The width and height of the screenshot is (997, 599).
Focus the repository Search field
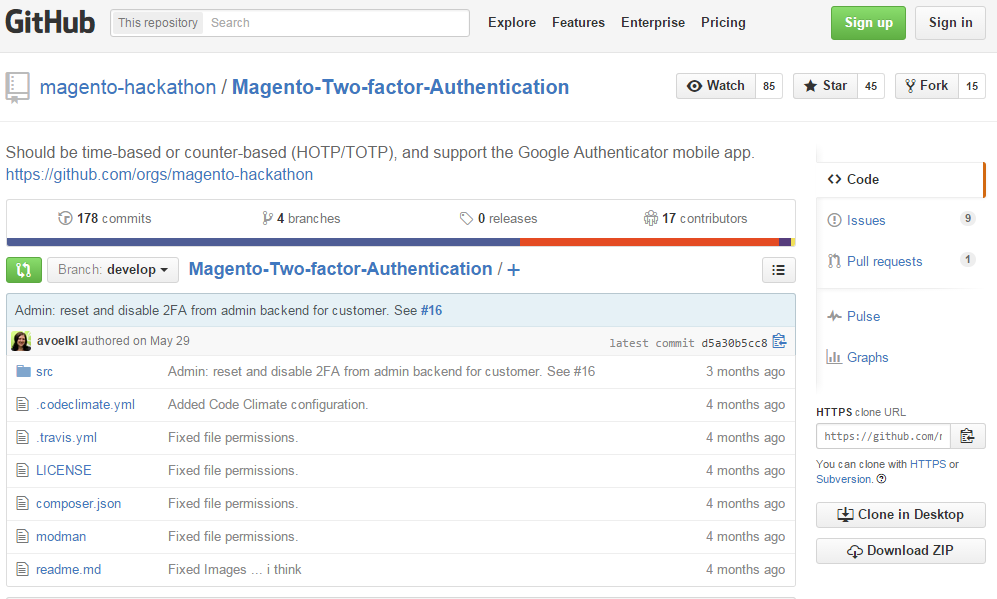pyautogui.click(x=336, y=23)
